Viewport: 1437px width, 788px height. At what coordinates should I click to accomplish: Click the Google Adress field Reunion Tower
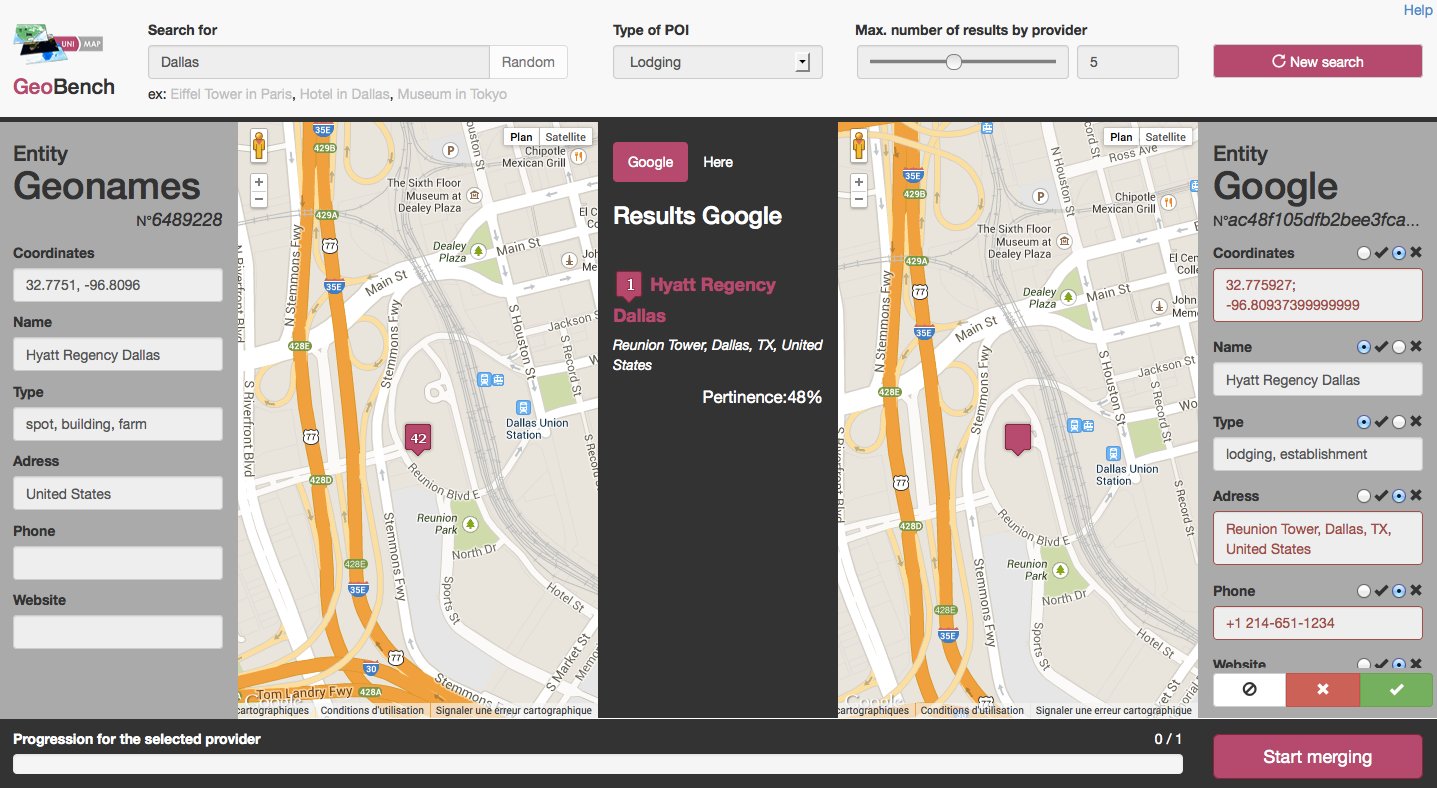pos(1317,539)
